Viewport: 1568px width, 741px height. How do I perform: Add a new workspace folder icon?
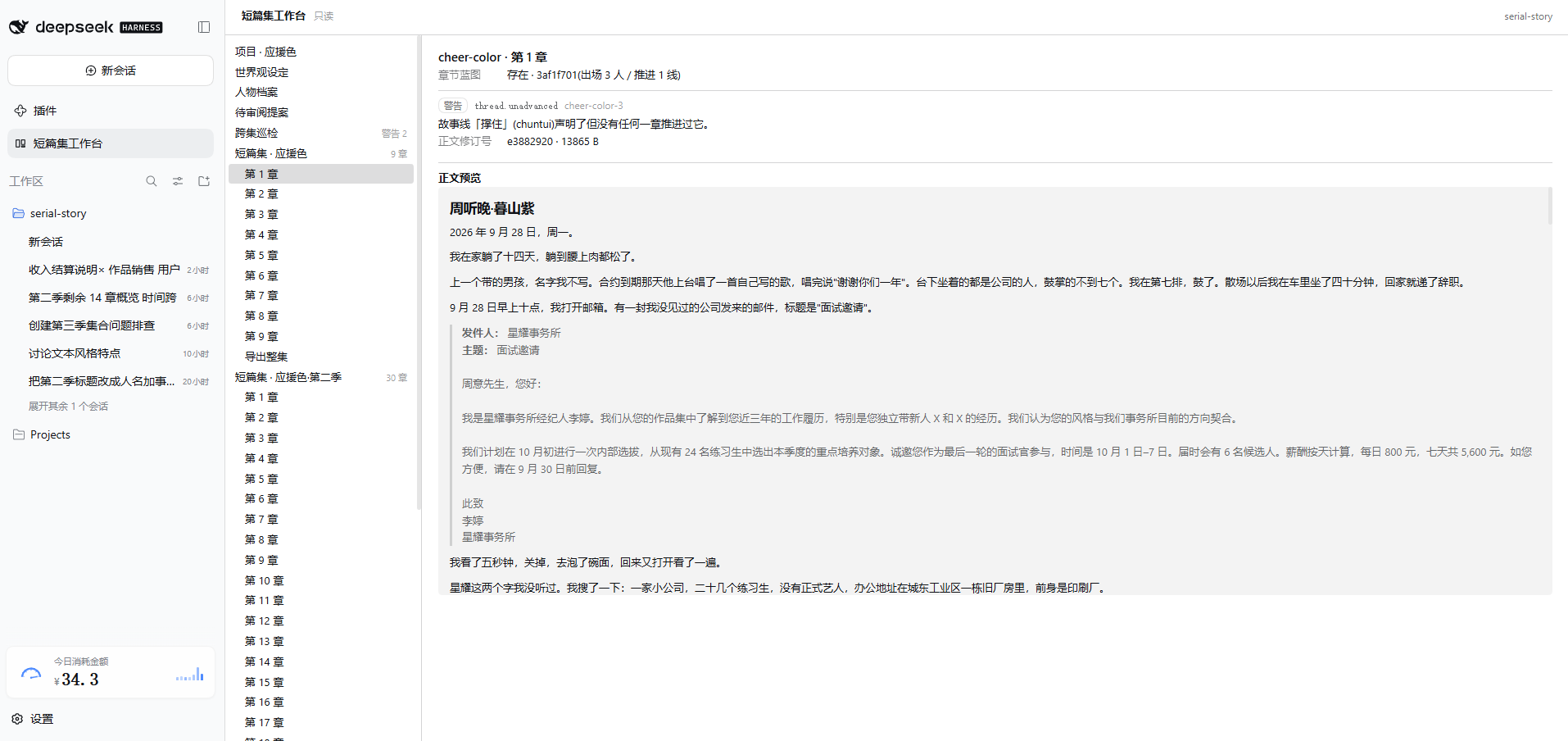(x=204, y=181)
